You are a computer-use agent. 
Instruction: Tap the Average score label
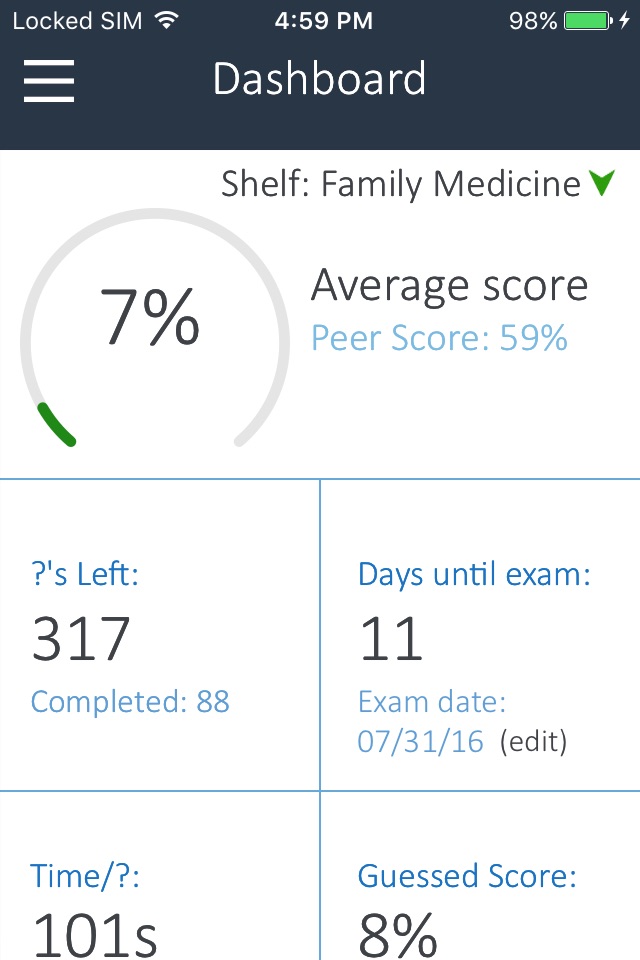(x=449, y=286)
